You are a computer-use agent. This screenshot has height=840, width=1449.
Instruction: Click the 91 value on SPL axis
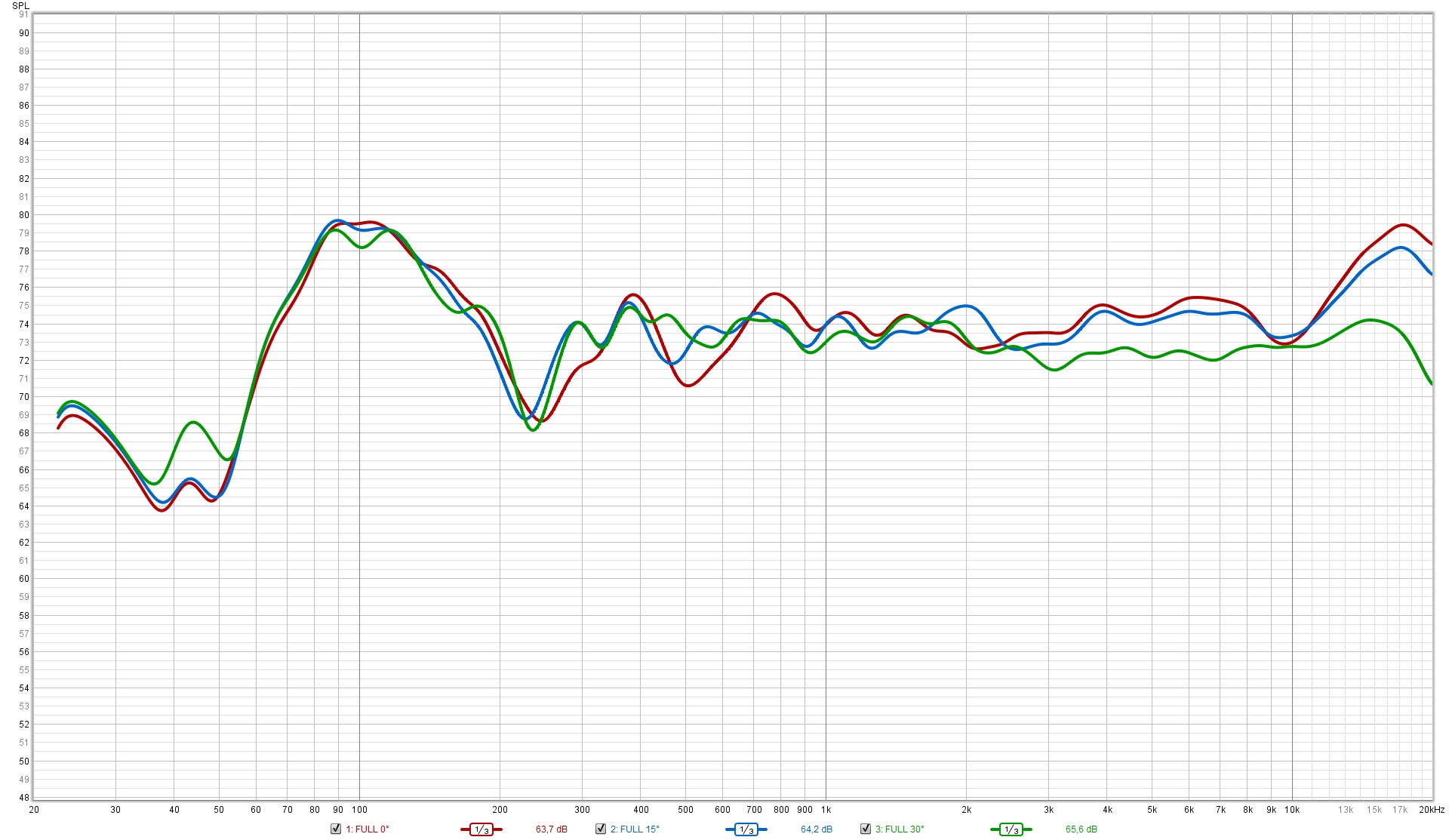(x=24, y=14)
